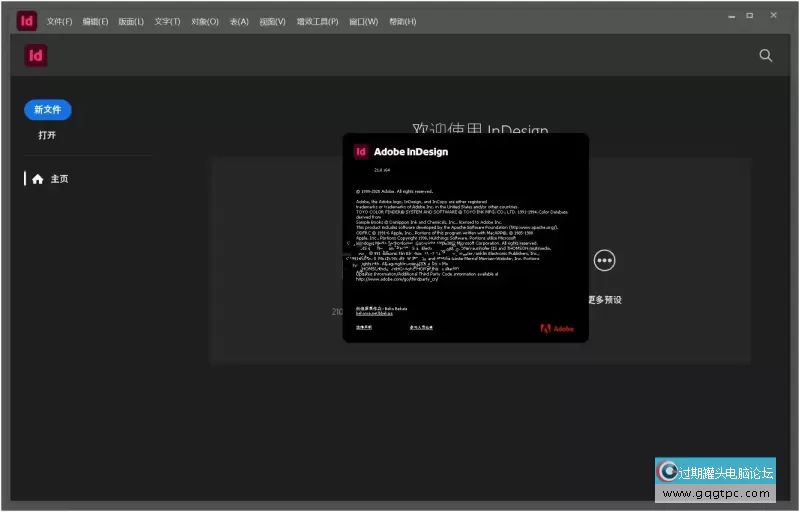
Task: Open the 对象(O) menu
Action: 205,21
